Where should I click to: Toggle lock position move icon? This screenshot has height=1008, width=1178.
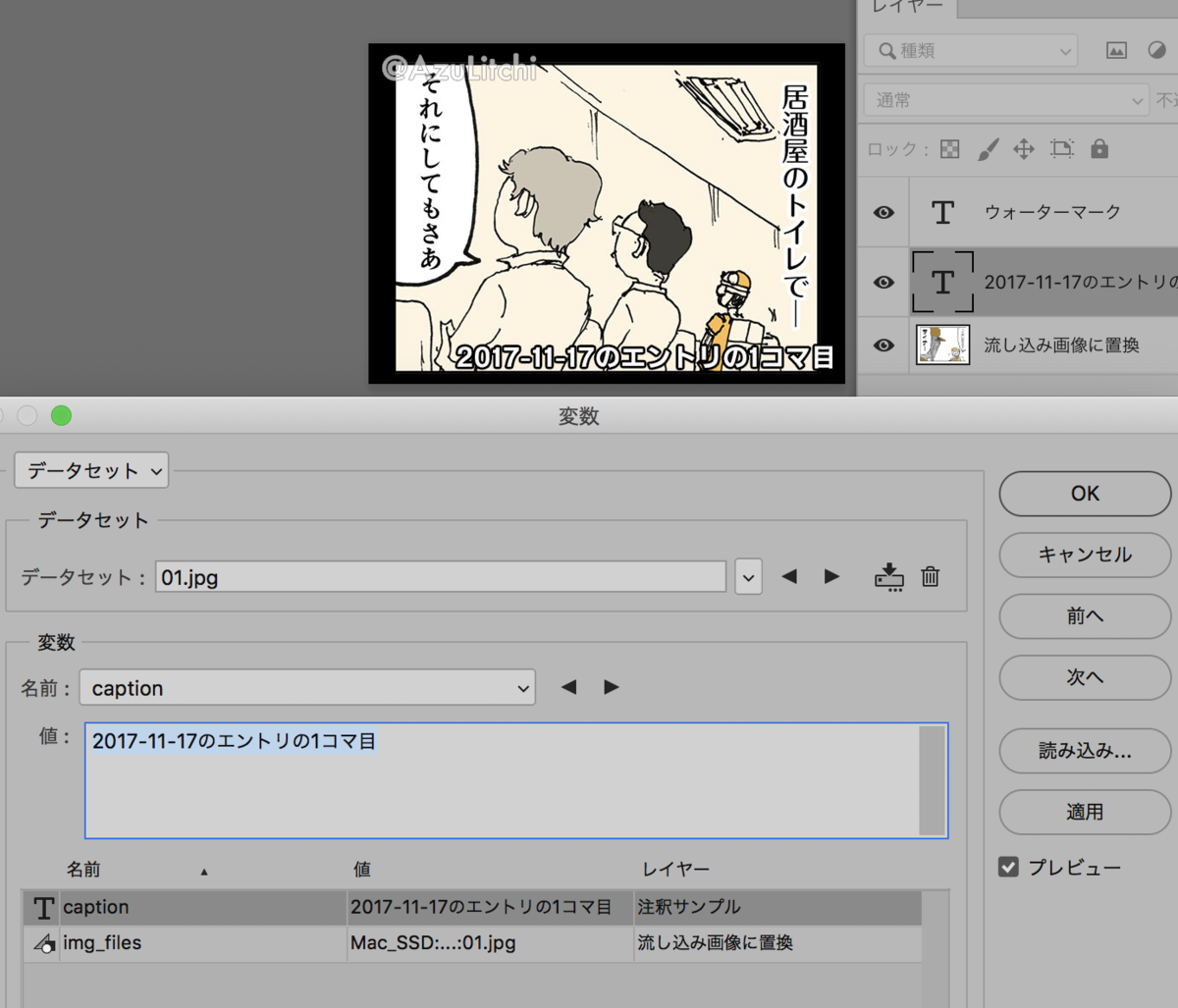coord(1024,149)
